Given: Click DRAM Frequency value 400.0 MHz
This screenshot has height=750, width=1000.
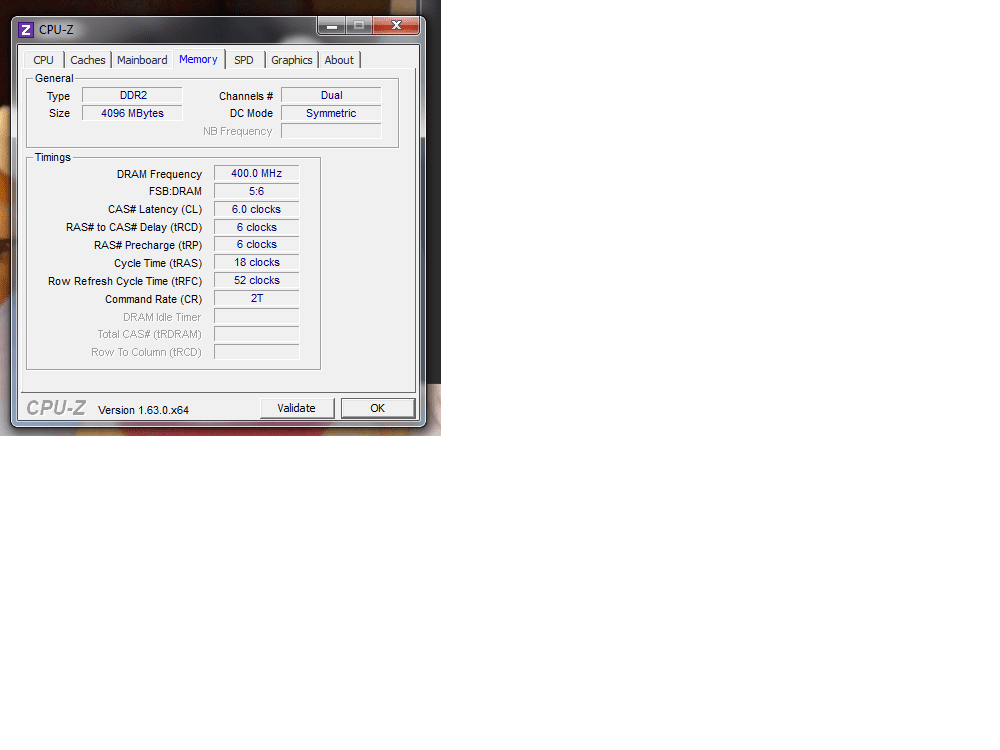Looking at the screenshot, I should pos(256,173).
